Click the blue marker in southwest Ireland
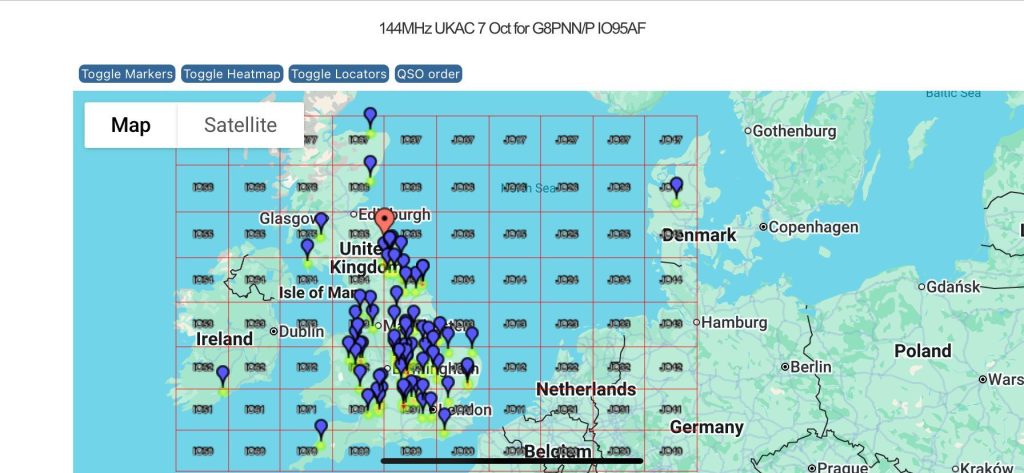The width and height of the screenshot is (1024, 473). coord(222,375)
